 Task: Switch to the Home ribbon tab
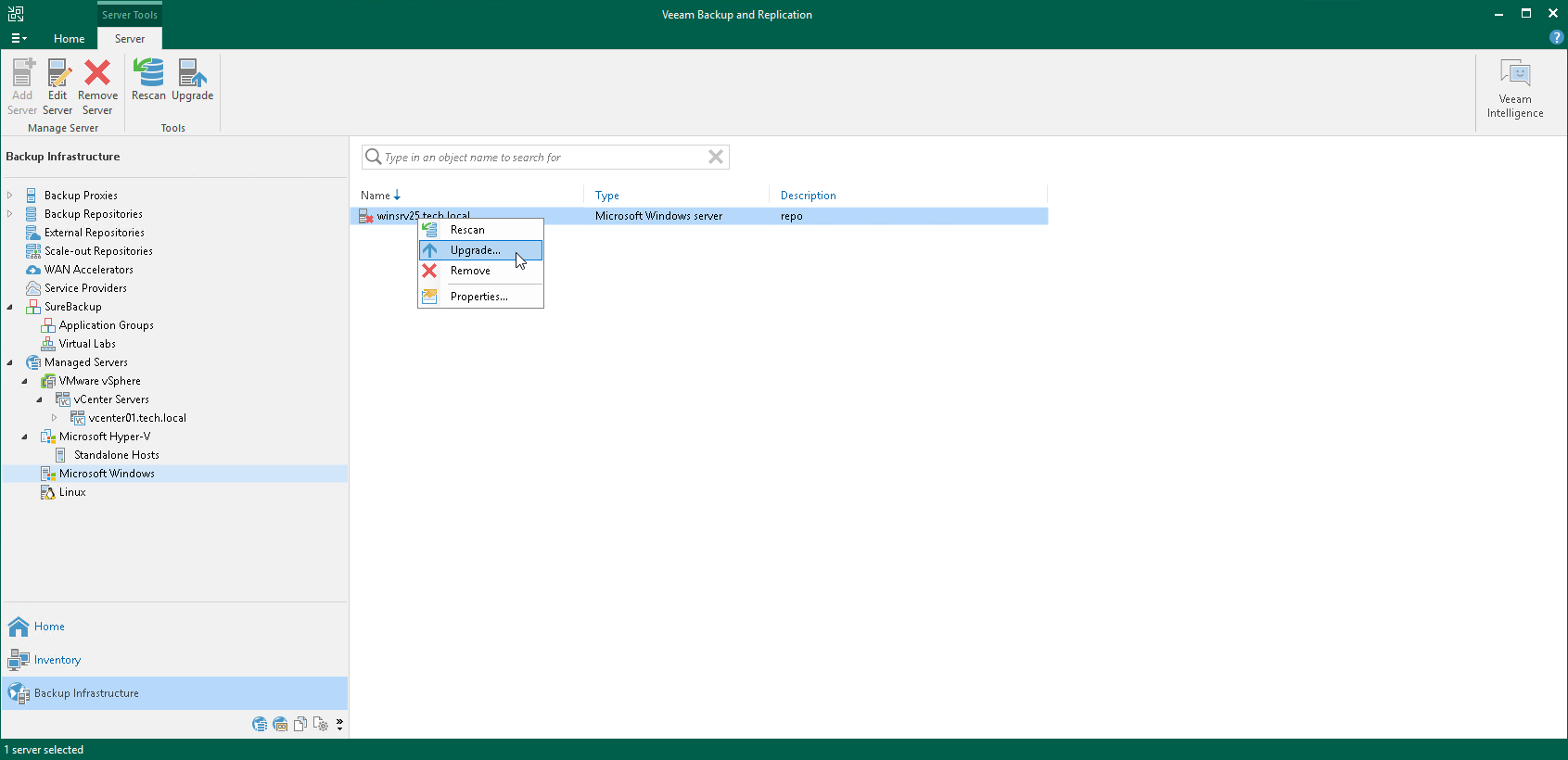tap(69, 39)
